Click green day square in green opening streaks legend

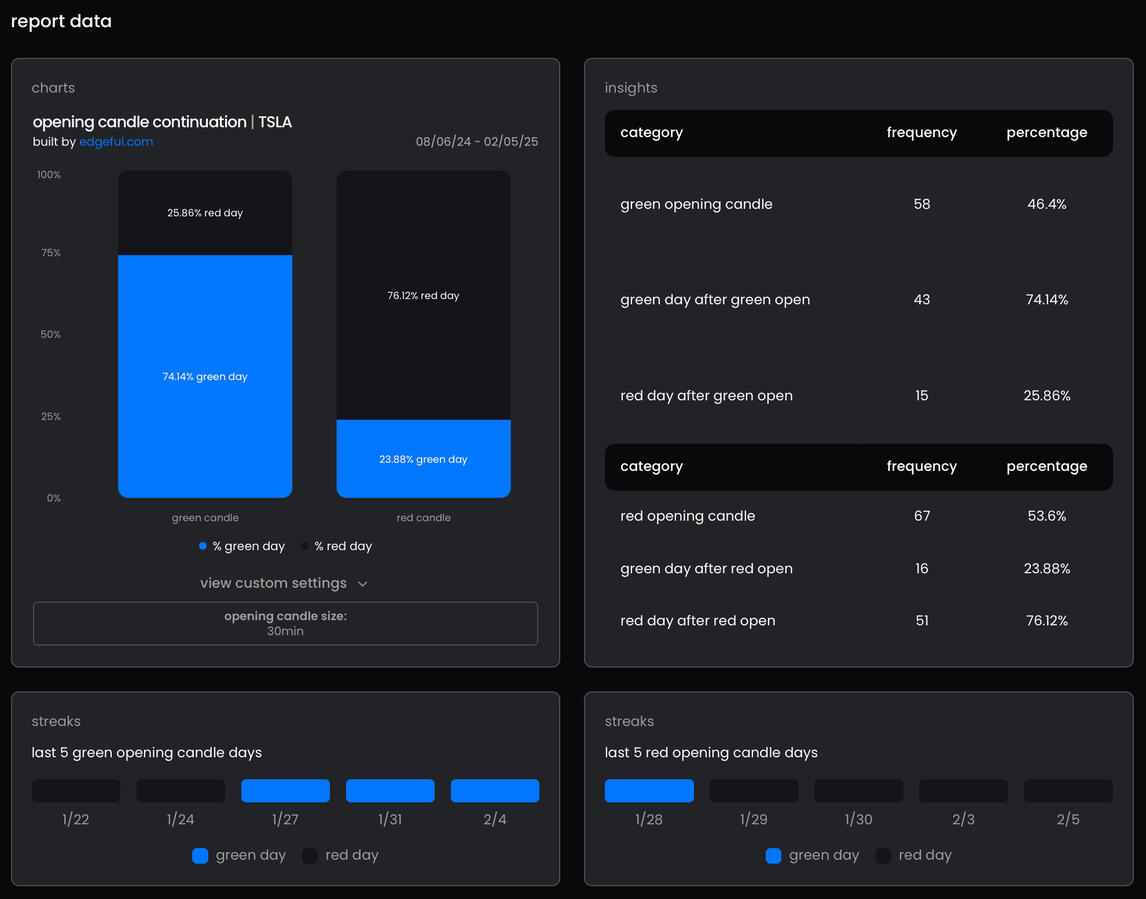(200, 855)
